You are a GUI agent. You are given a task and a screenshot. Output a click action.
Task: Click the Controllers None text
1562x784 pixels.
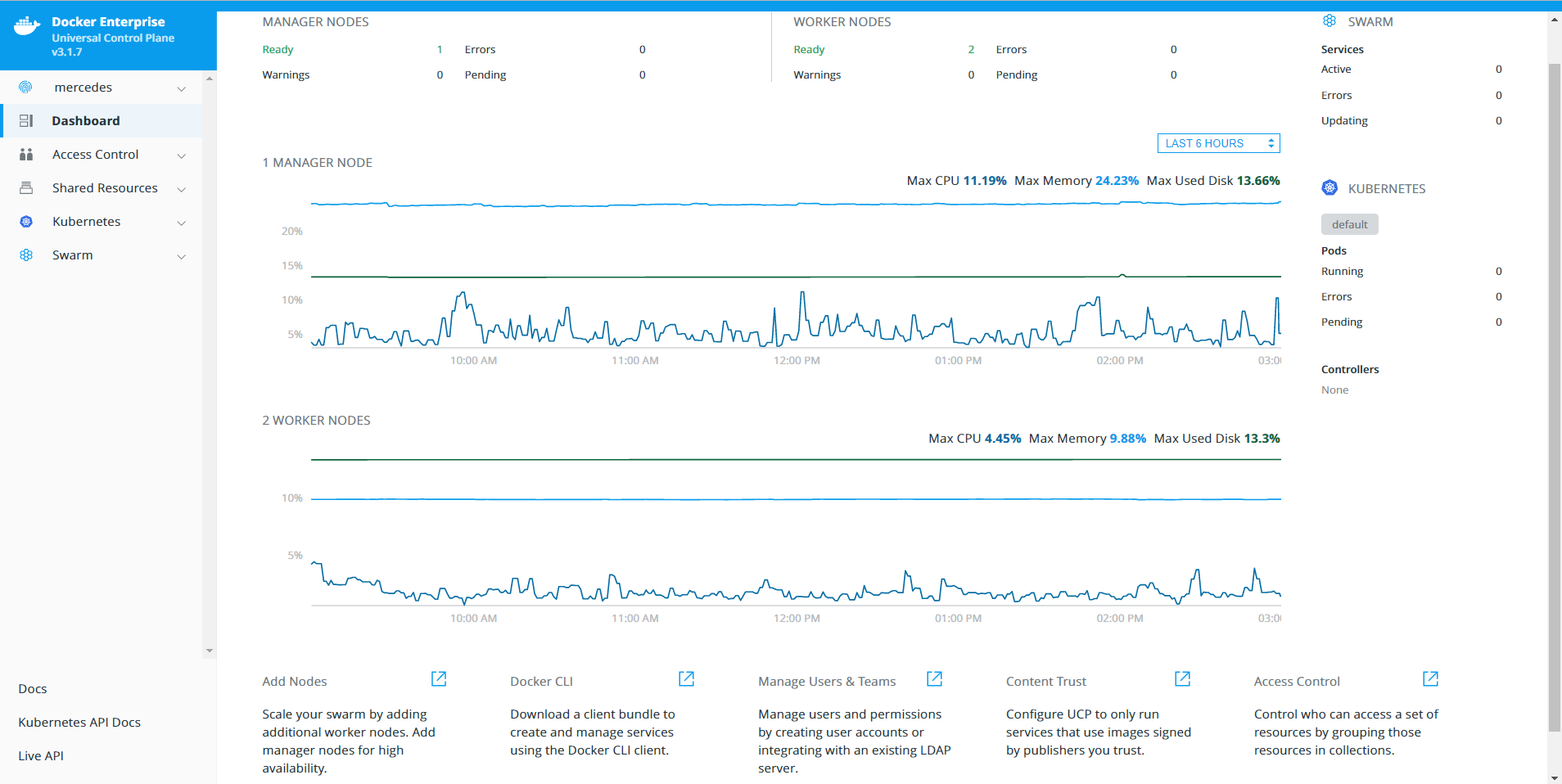click(1334, 390)
